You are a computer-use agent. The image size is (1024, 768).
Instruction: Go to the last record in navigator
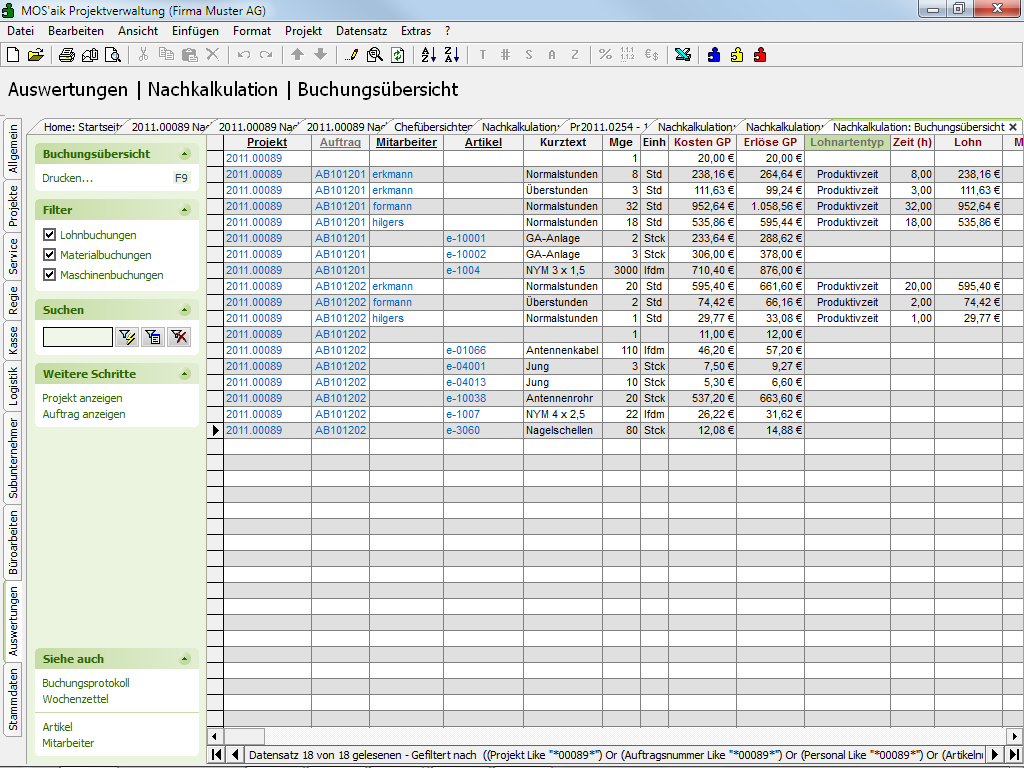click(x=1013, y=754)
